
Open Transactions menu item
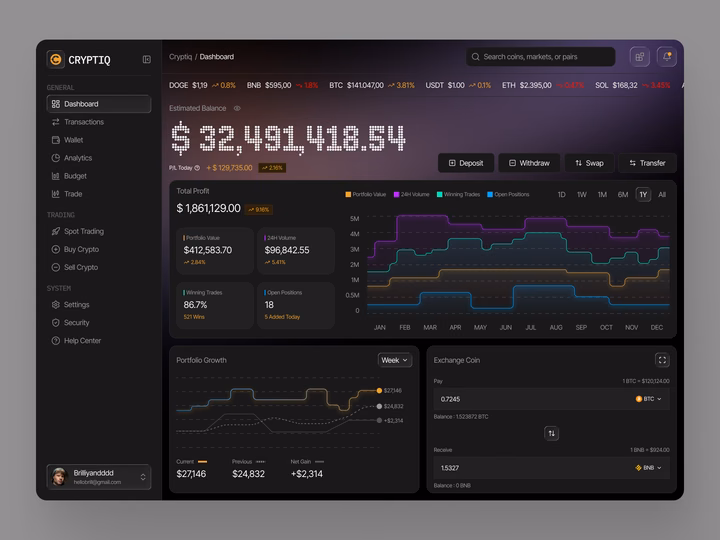[x=99, y=122]
